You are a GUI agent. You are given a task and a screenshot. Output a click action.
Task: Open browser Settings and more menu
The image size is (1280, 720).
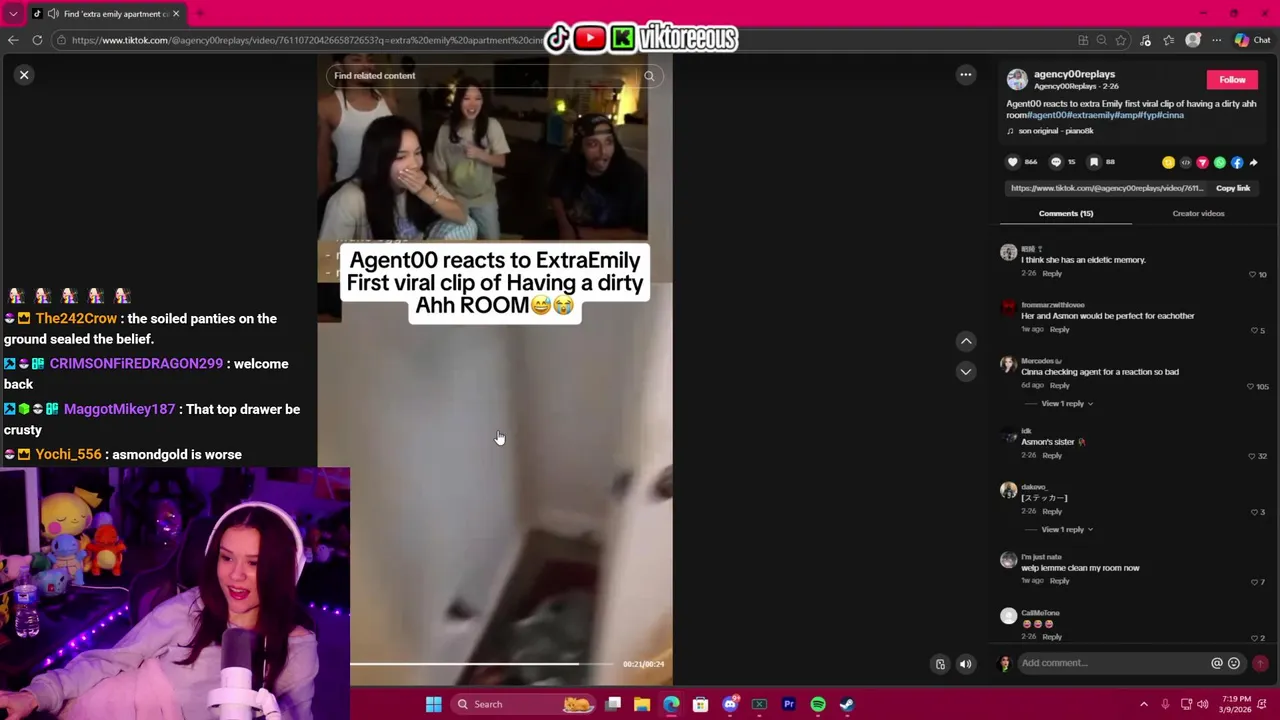(x=1217, y=40)
